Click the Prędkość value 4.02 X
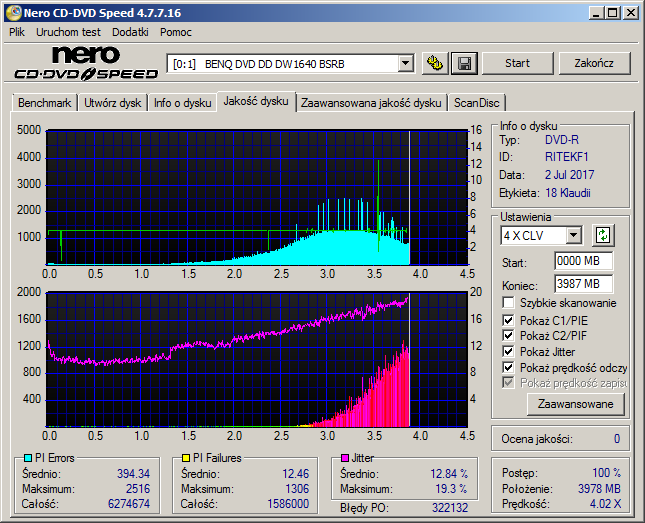Image resolution: width=645 pixels, height=523 pixels. point(606,504)
